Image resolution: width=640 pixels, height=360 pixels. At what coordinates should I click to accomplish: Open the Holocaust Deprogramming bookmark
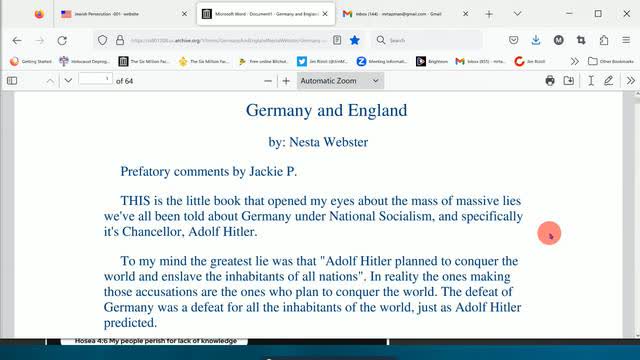(x=85, y=61)
